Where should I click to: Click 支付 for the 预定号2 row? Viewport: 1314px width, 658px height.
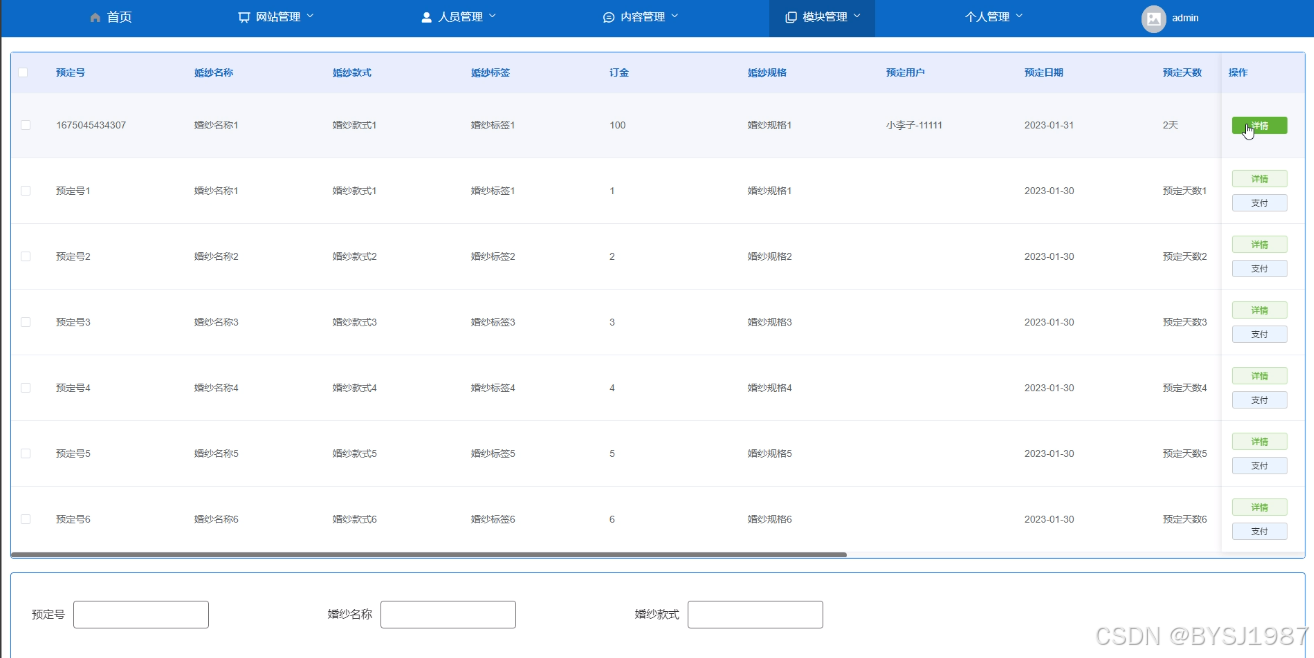[x=1259, y=268]
